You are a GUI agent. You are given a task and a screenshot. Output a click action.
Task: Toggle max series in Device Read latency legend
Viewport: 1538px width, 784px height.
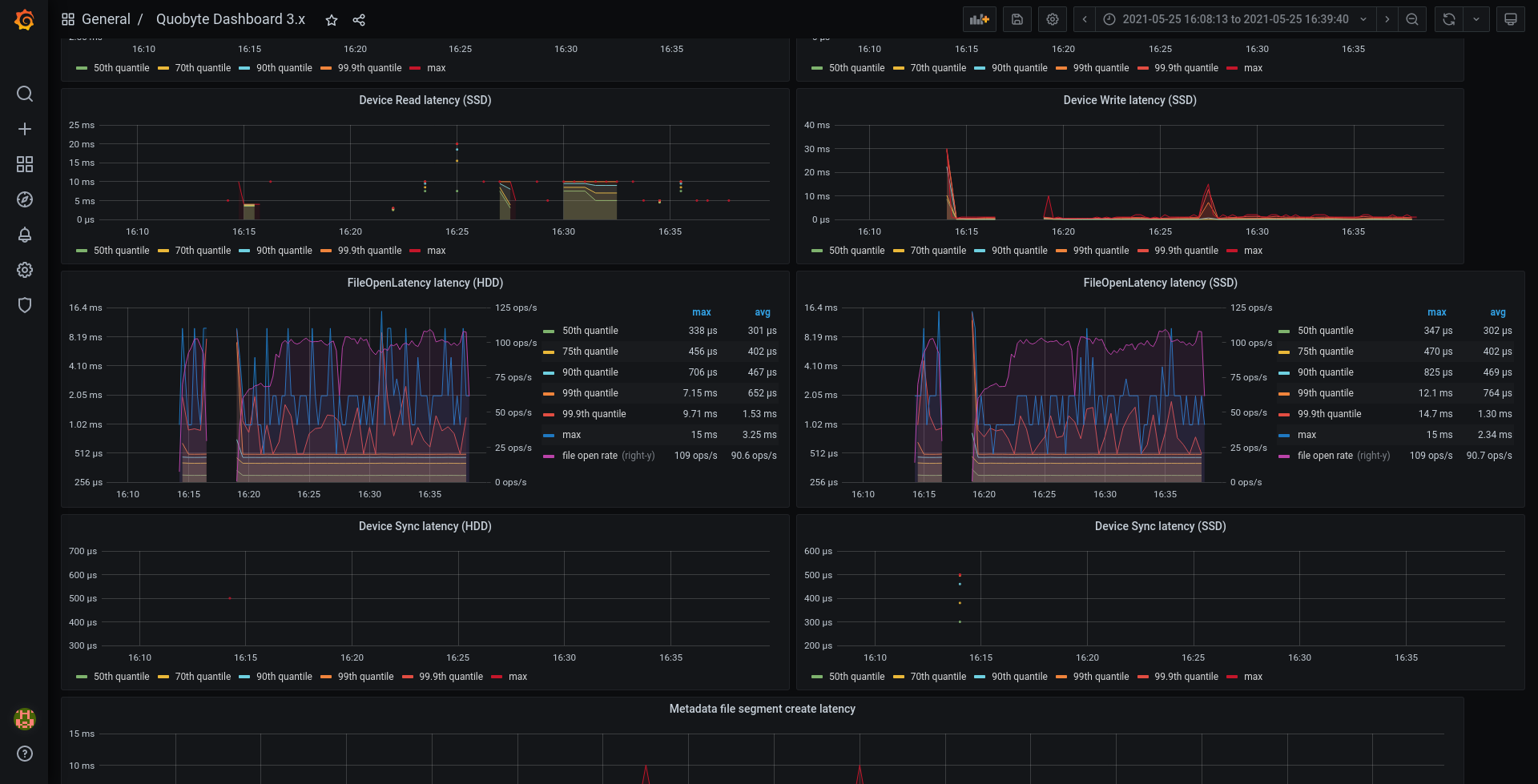pyautogui.click(x=437, y=251)
